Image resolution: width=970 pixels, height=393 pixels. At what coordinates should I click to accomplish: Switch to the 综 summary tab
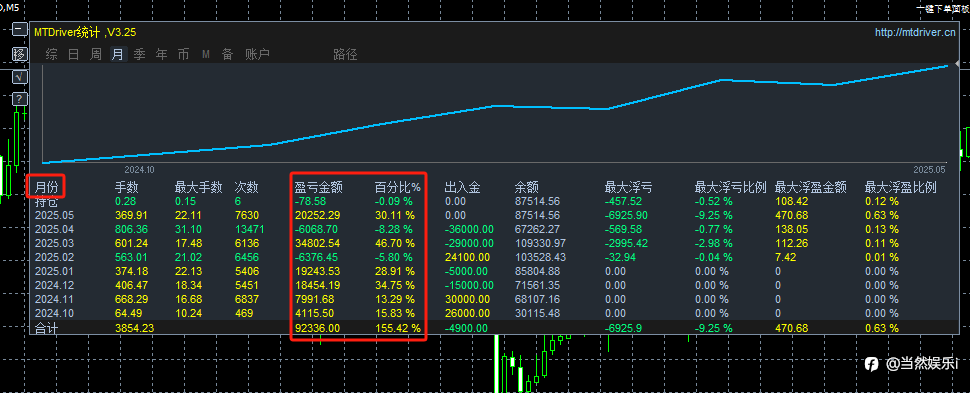click(x=52, y=54)
